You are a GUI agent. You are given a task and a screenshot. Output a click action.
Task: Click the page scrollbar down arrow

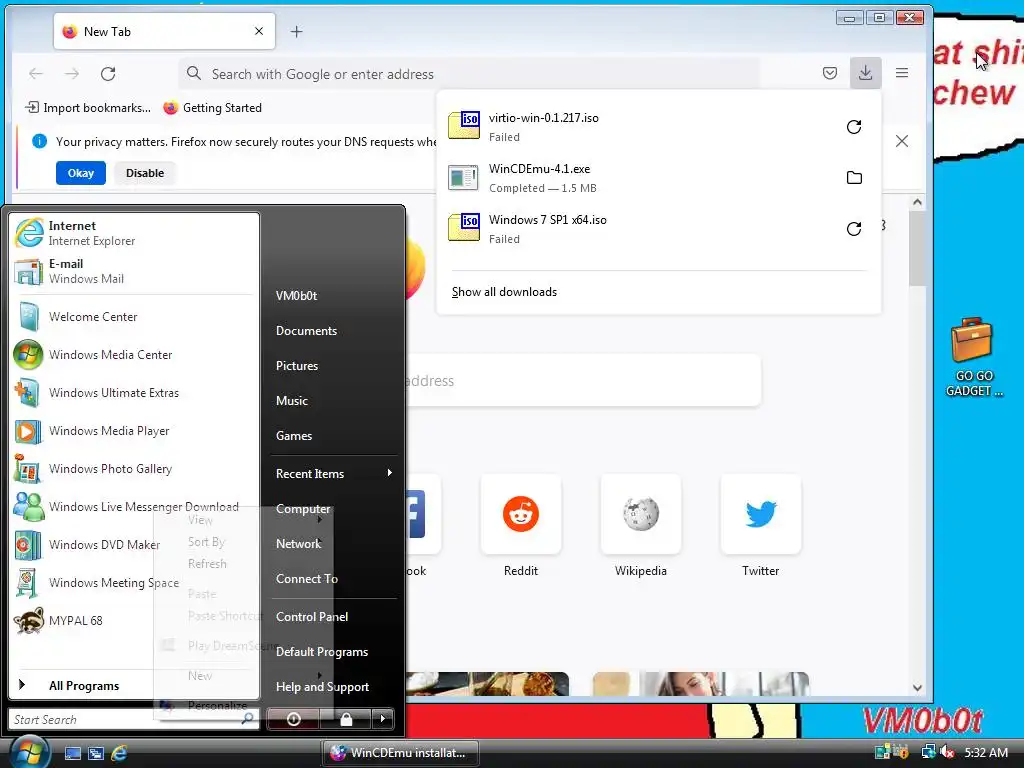point(917,688)
